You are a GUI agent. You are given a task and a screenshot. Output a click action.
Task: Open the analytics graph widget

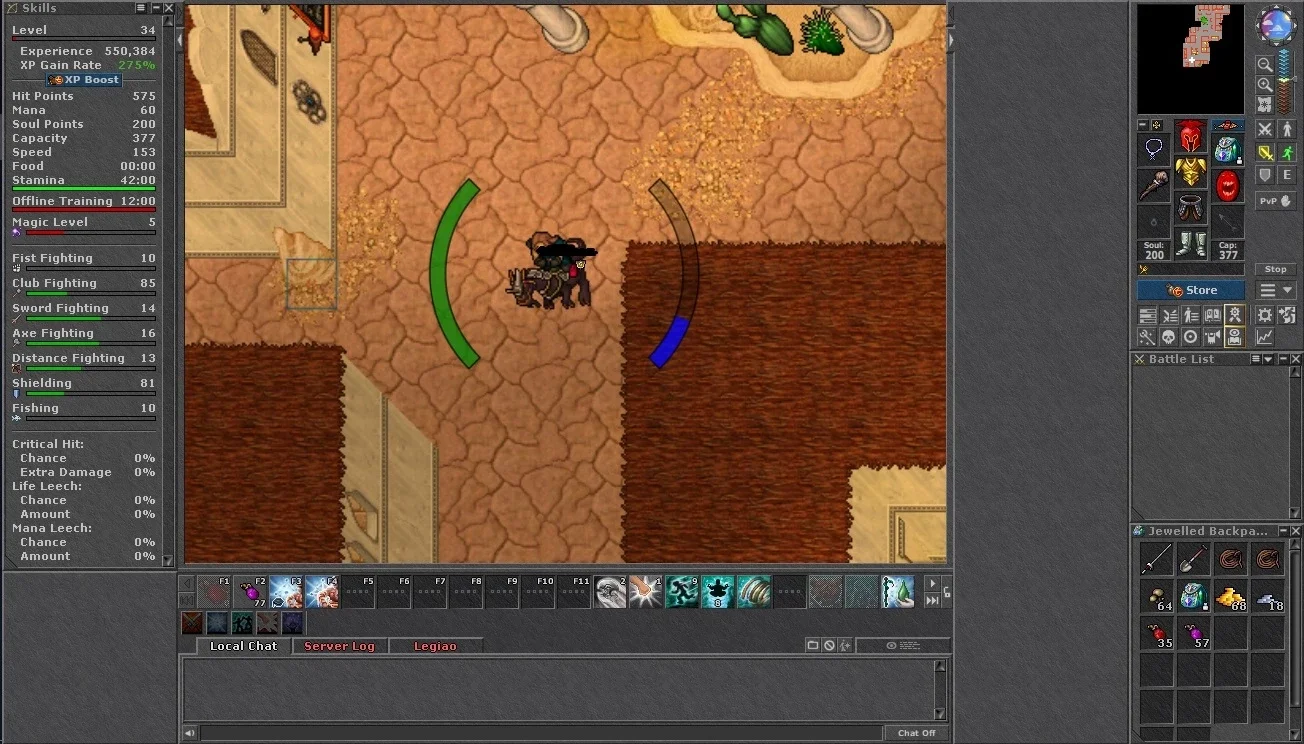pyautogui.click(x=1265, y=337)
